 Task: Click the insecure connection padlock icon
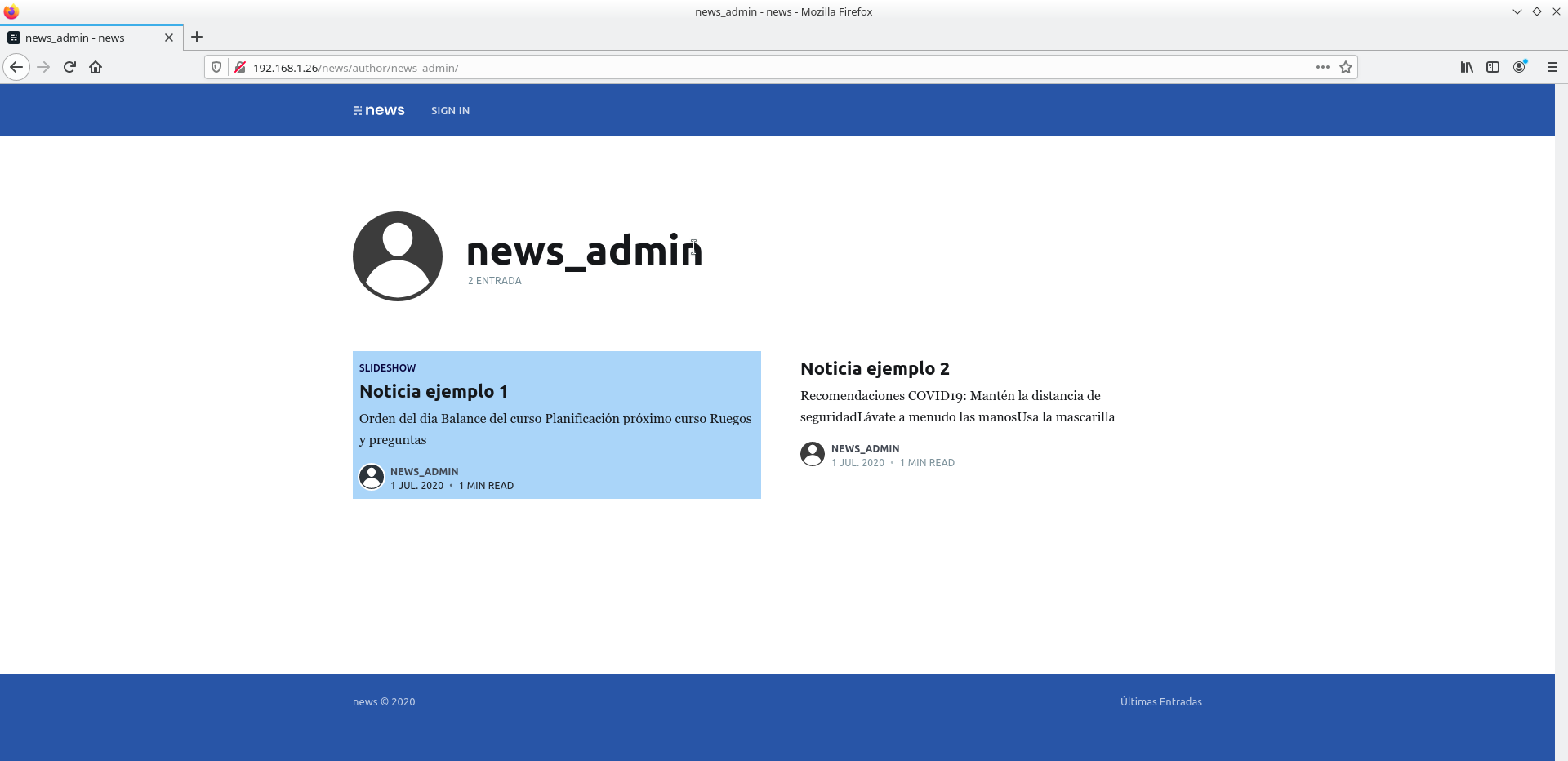point(240,67)
